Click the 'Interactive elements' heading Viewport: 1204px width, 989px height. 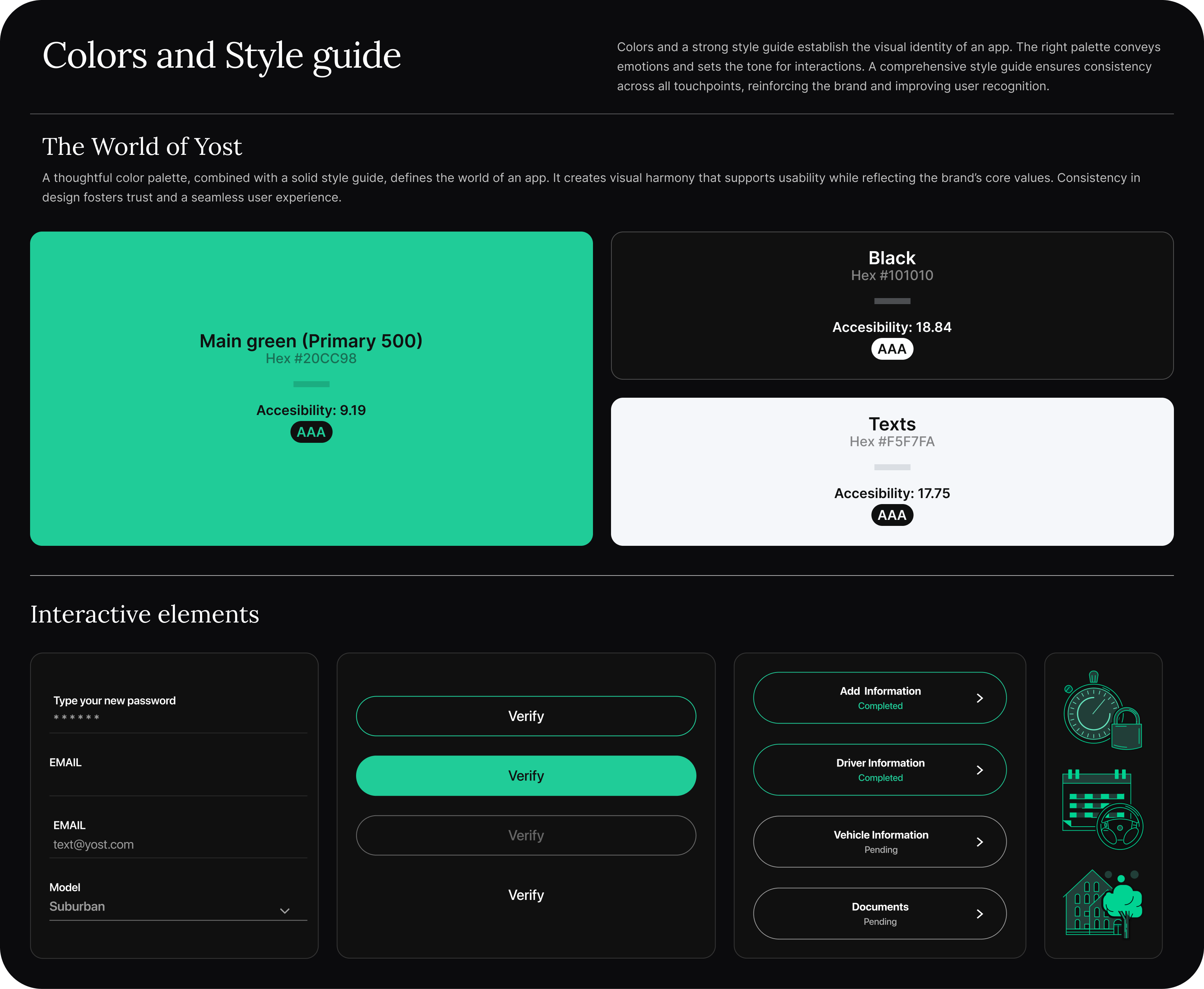145,614
